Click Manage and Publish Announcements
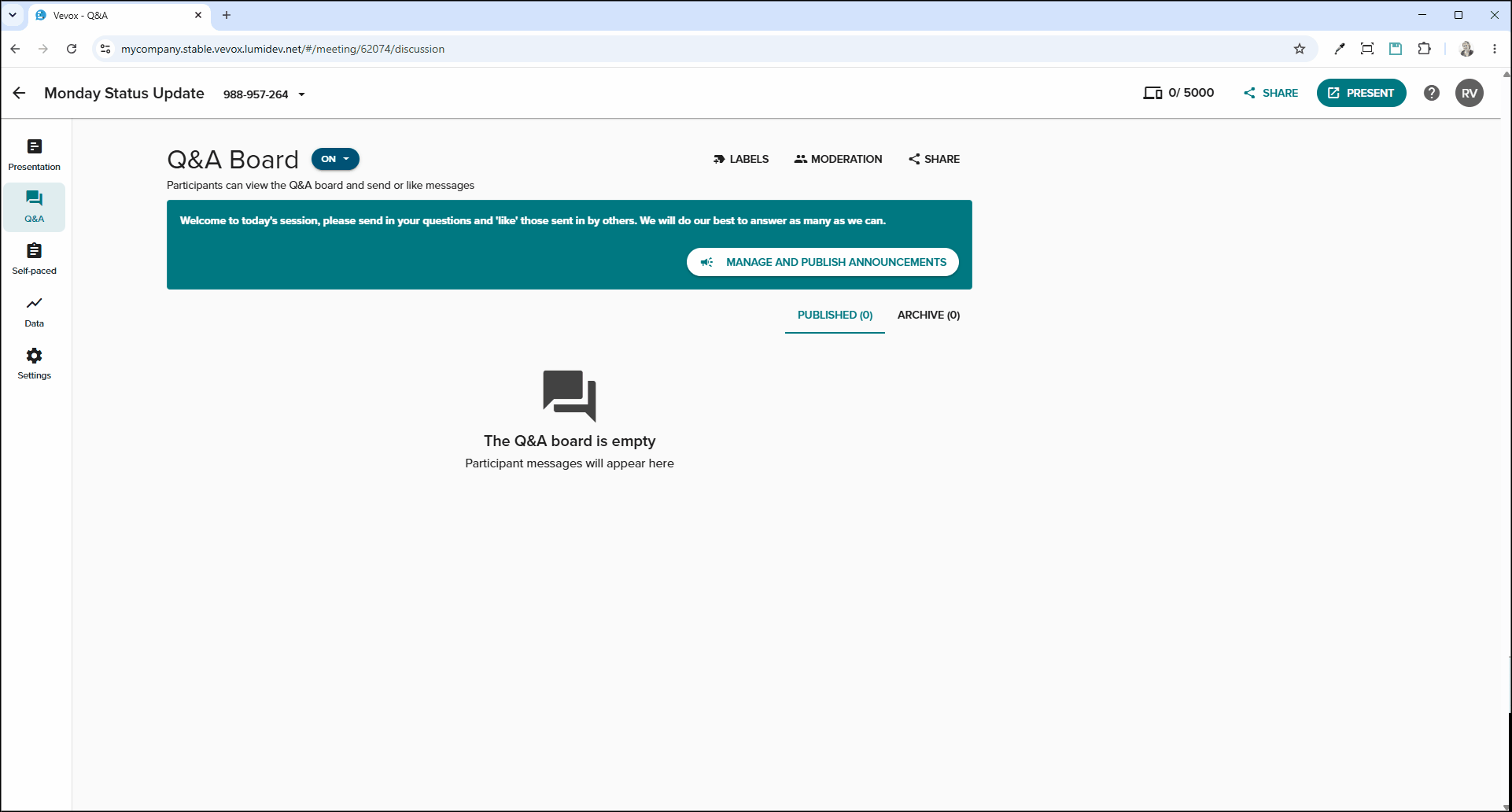This screenshot has width=1512, height=812. pyautogui.click(x=823, y=262)
